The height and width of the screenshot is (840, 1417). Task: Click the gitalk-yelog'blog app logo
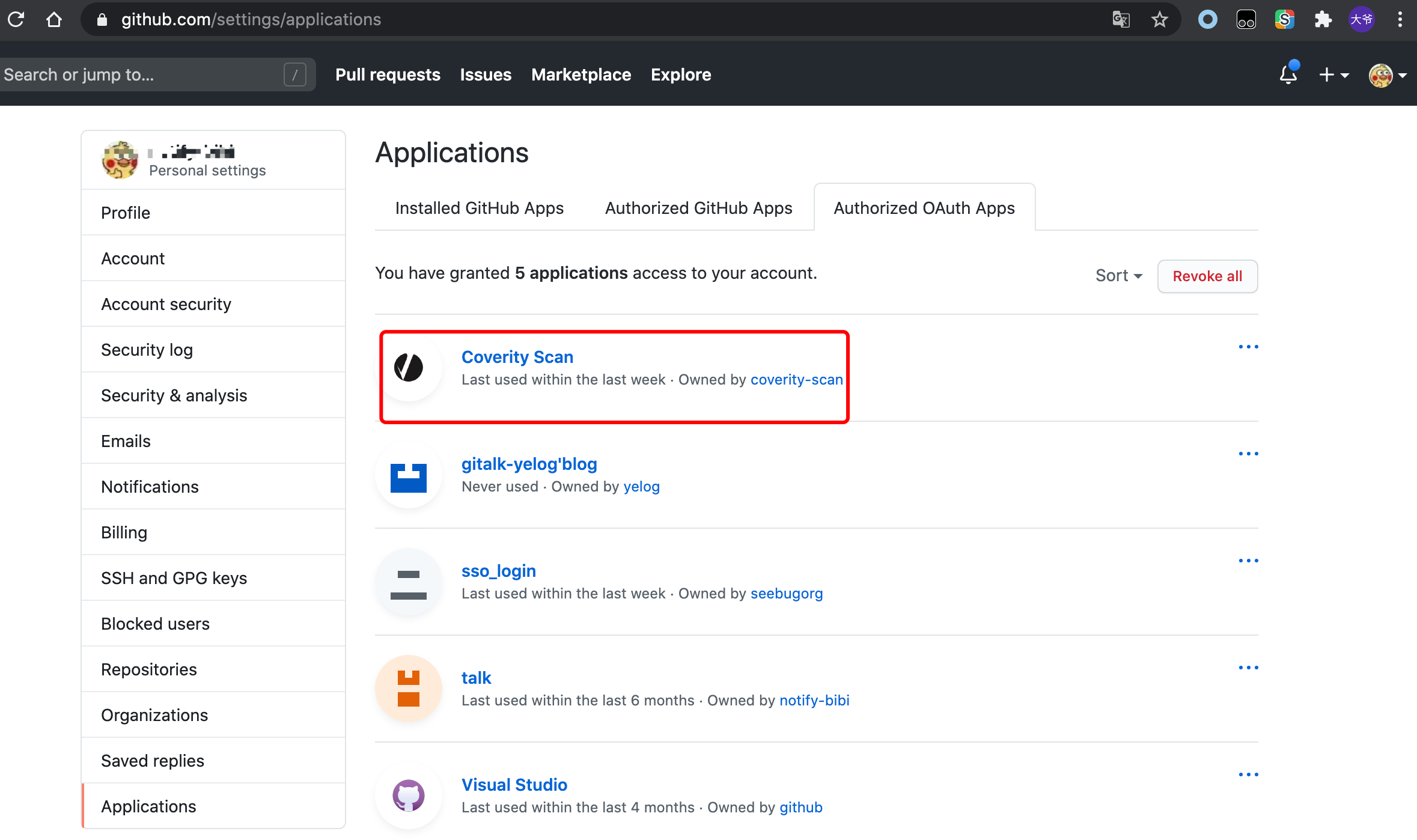coord(409,475)
